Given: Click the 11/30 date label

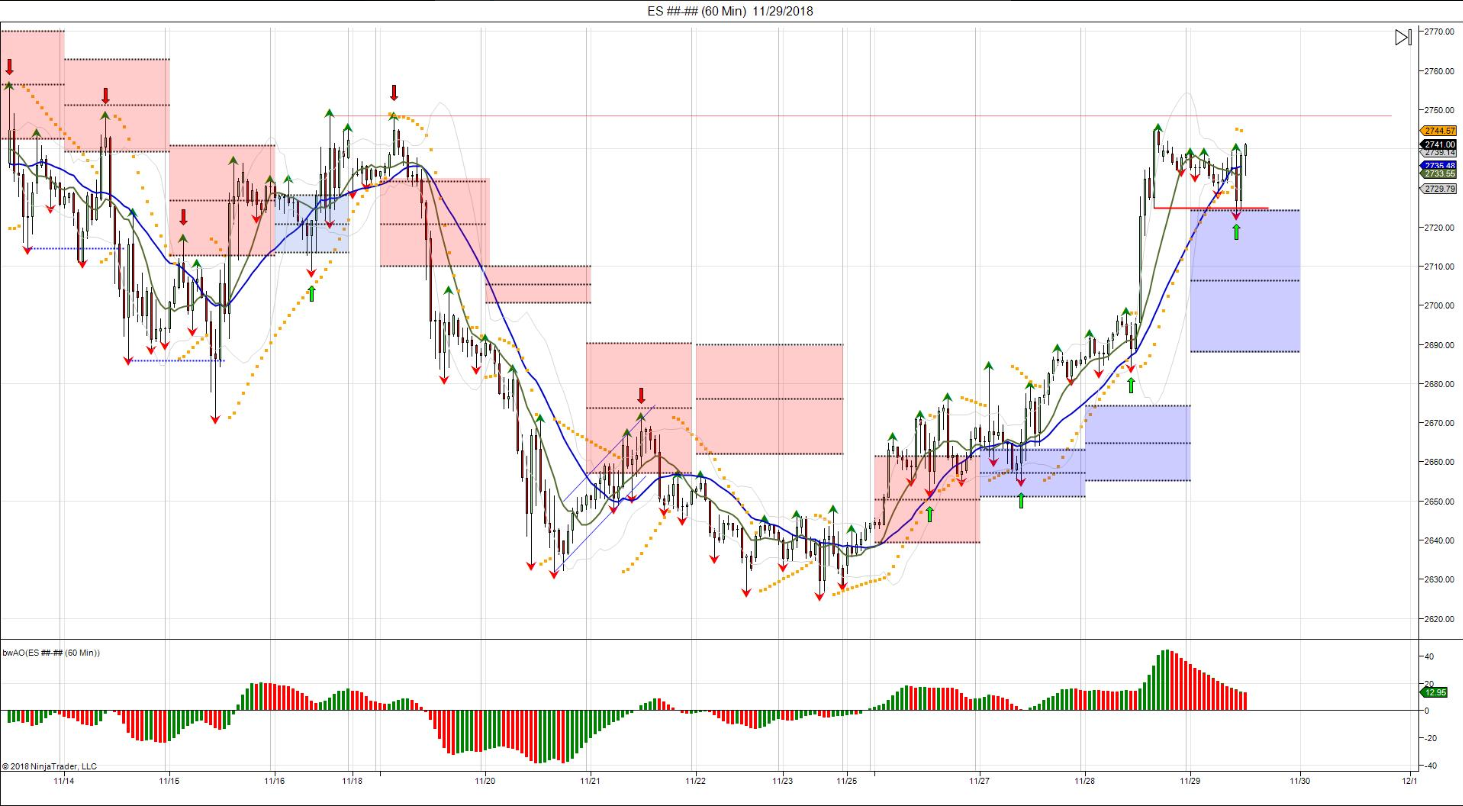Looking at the screenshot, I should [1300, 780].
